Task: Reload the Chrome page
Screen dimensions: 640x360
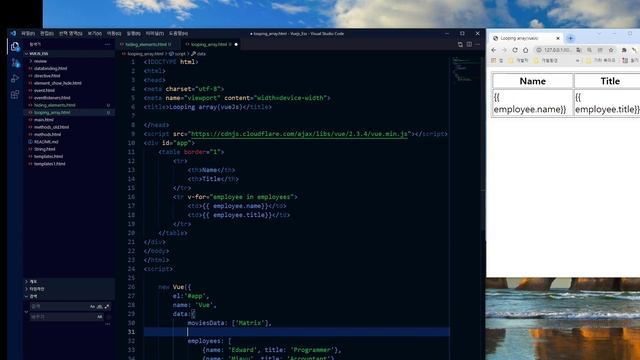Action: tap(515, 50)
